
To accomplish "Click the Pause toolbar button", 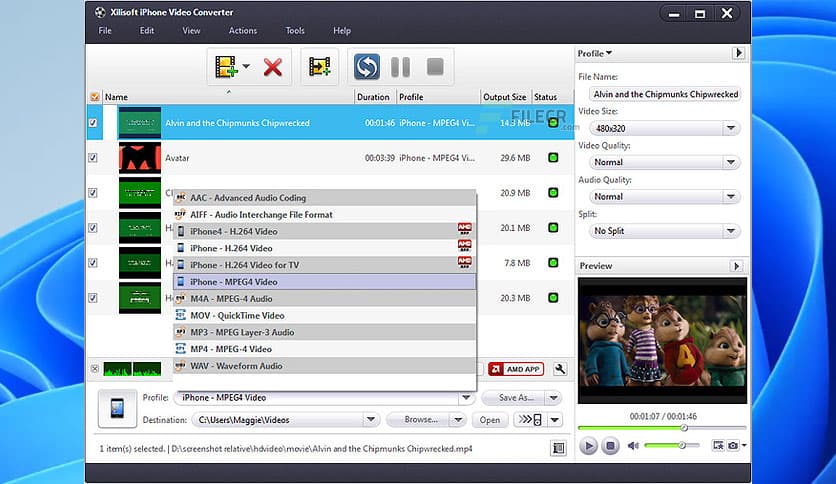I will (x=400, y=67).
